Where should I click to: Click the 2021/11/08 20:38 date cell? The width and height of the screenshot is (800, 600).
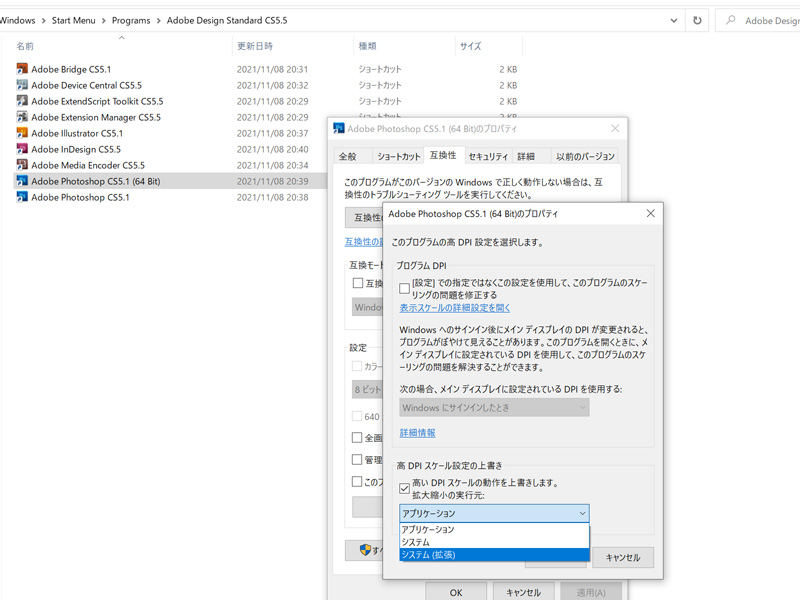pyautogui.click(x=272, y=197)
